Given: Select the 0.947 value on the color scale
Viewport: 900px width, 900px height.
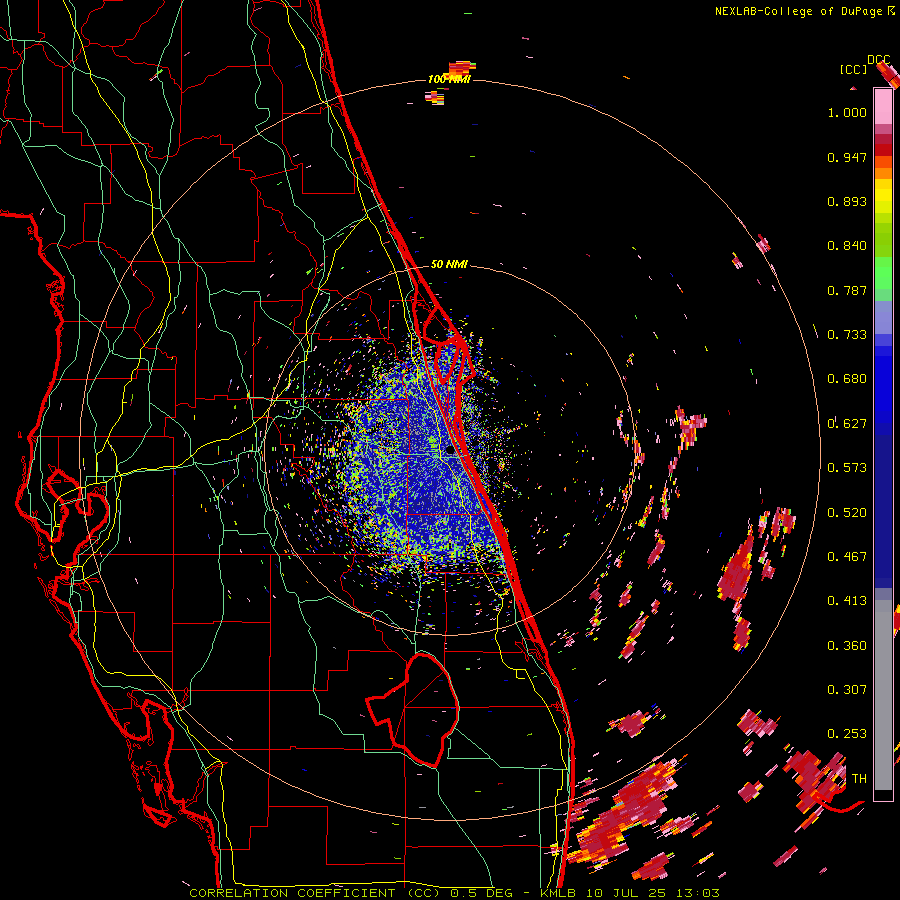Looking at the screenshot, I should tap(847, 157).
